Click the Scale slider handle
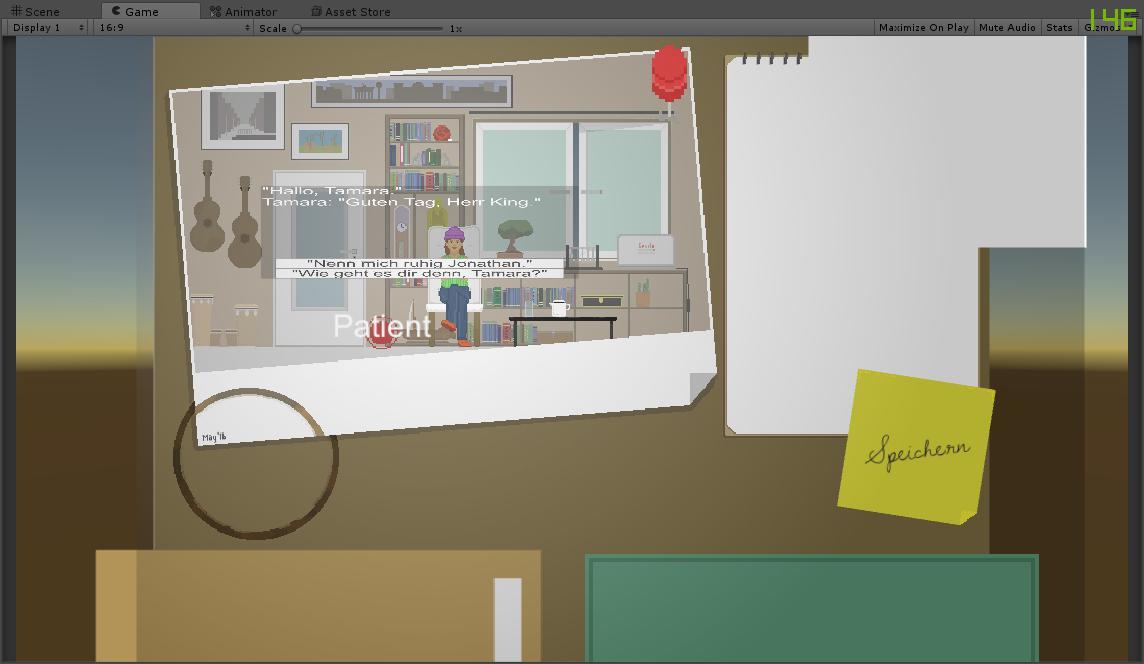 pyautogui.click(x=297, y=28)
